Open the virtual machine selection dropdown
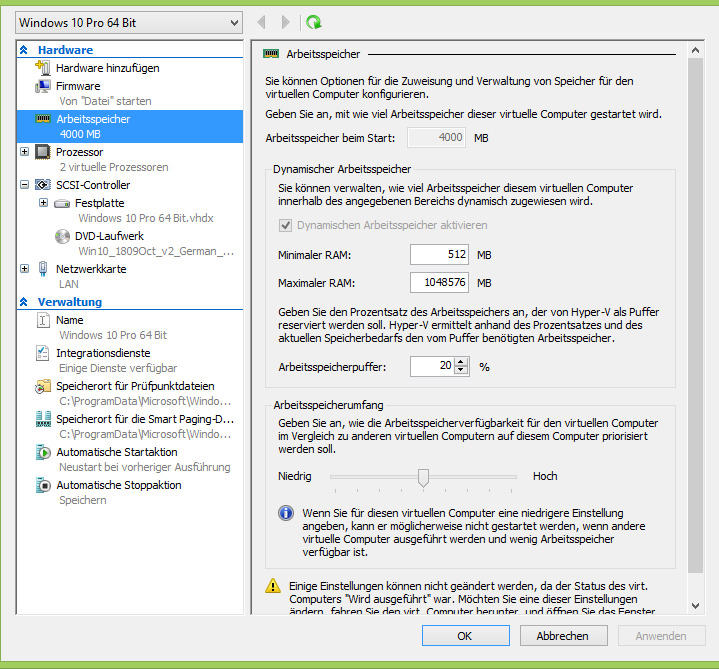This screenshot has height=669, width=719. click(129, 22)
